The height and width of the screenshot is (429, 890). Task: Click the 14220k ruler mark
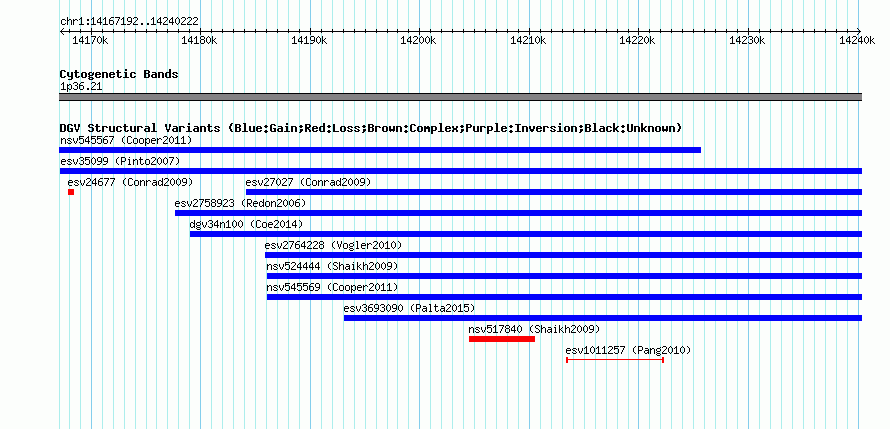(637, 40)
